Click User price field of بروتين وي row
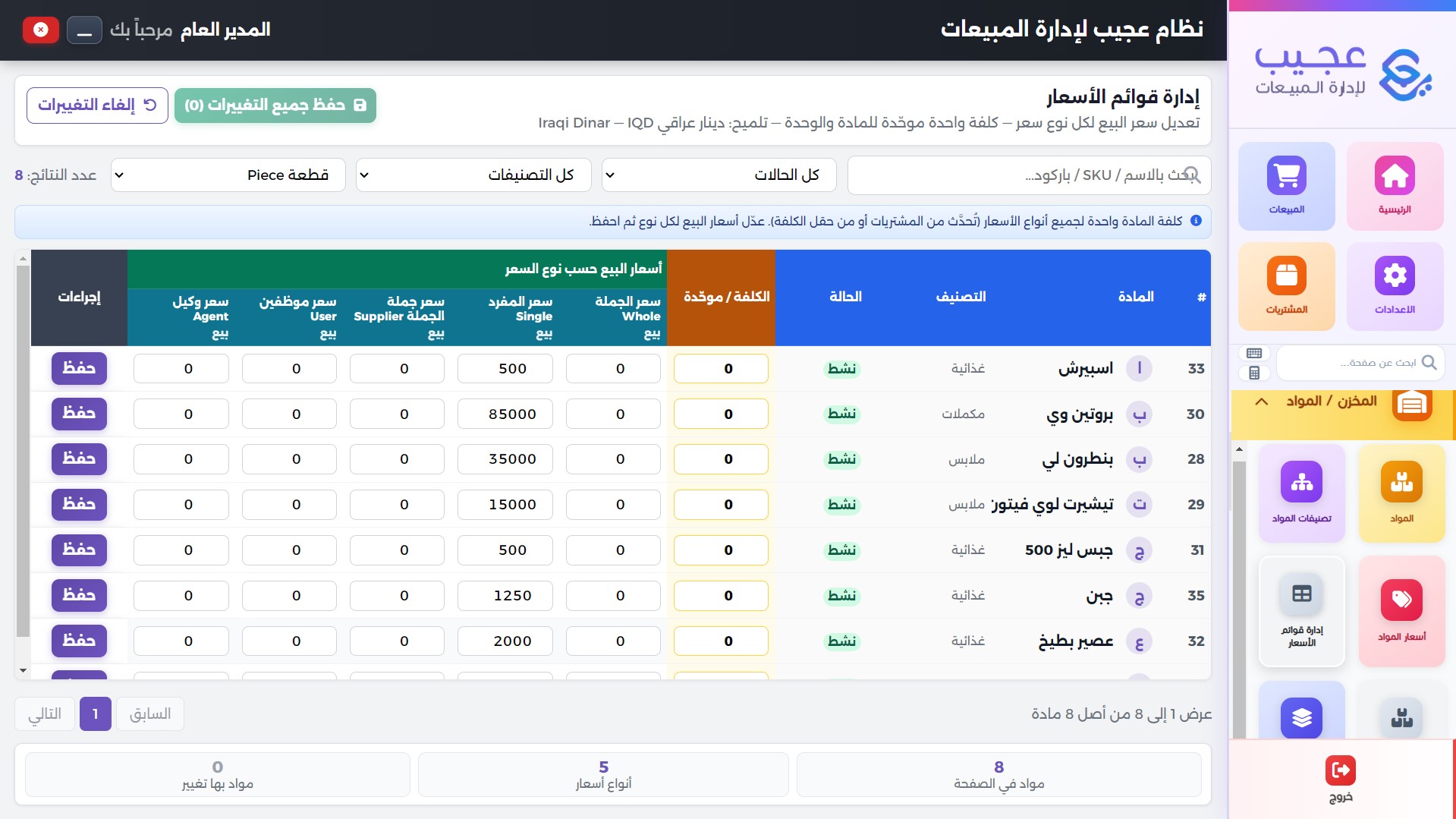 (x=289, y=414)
